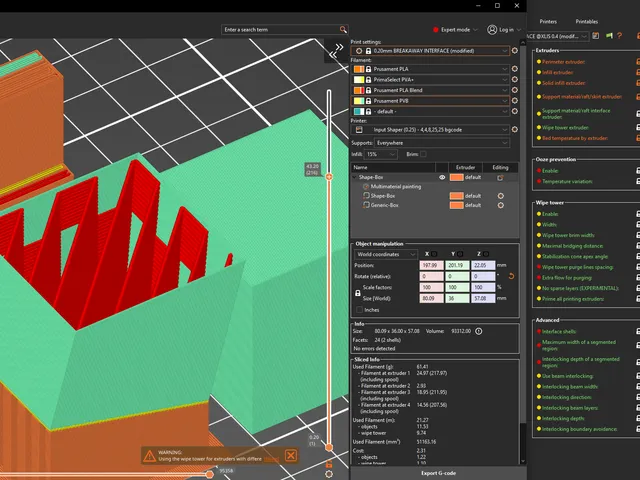Open the Expert mode dropdown
The height and width of the screenshot is (480, 640).
coord(455,29)
